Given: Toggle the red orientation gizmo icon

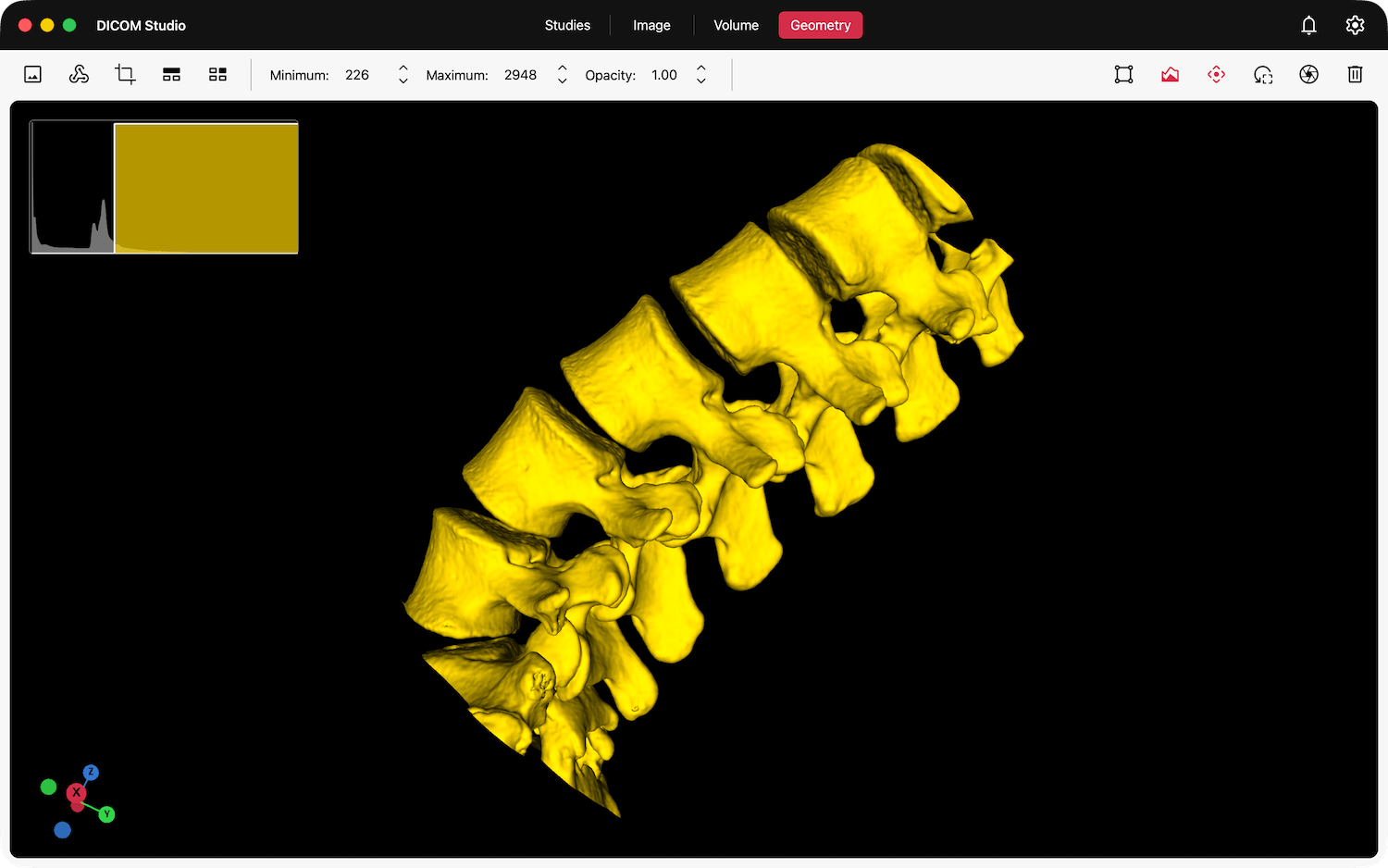Looking at the screenshot, I should click(x=1216, y=75).
